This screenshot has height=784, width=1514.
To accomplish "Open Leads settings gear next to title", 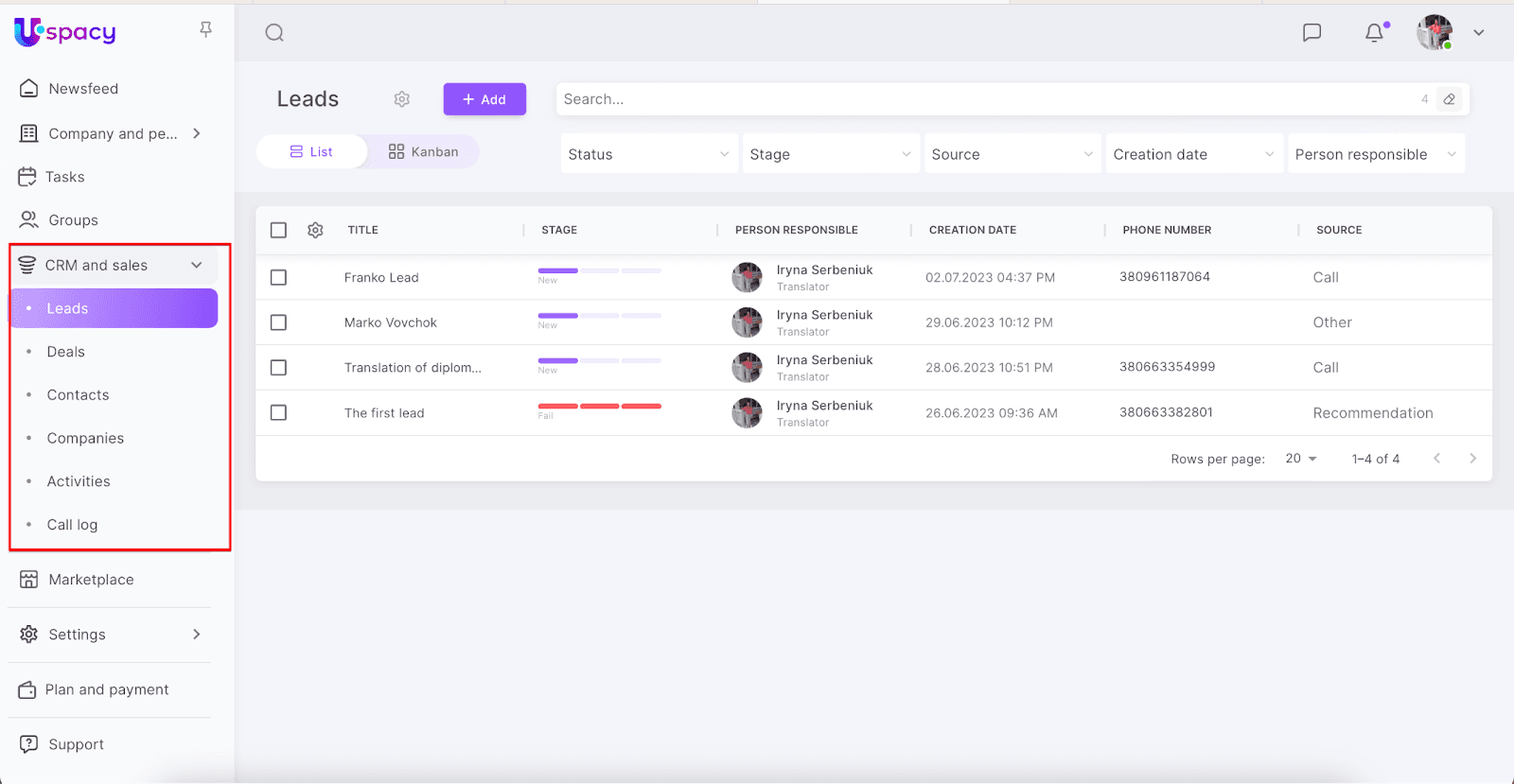I will pyautogui.click(x=402, y=99).
